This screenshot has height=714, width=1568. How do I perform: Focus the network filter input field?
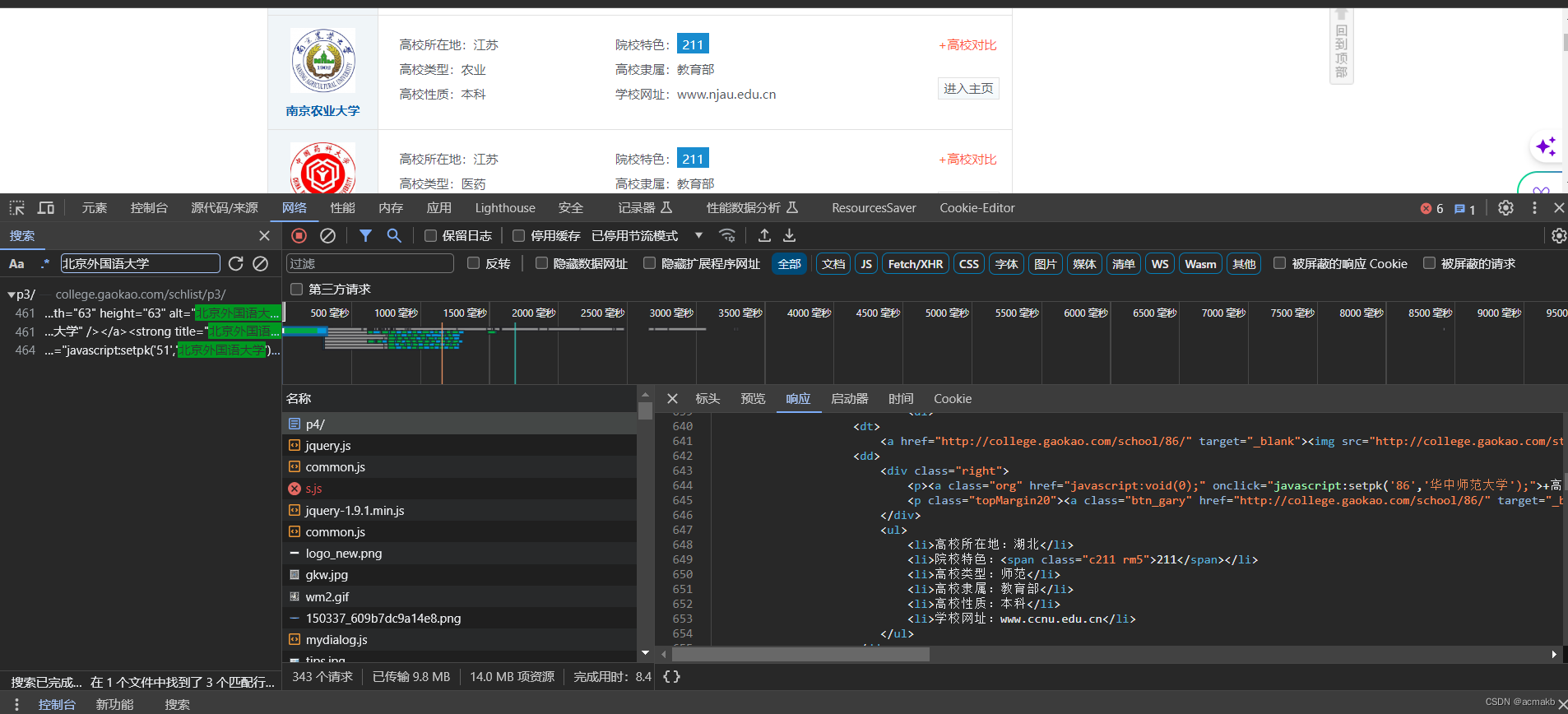370,263
